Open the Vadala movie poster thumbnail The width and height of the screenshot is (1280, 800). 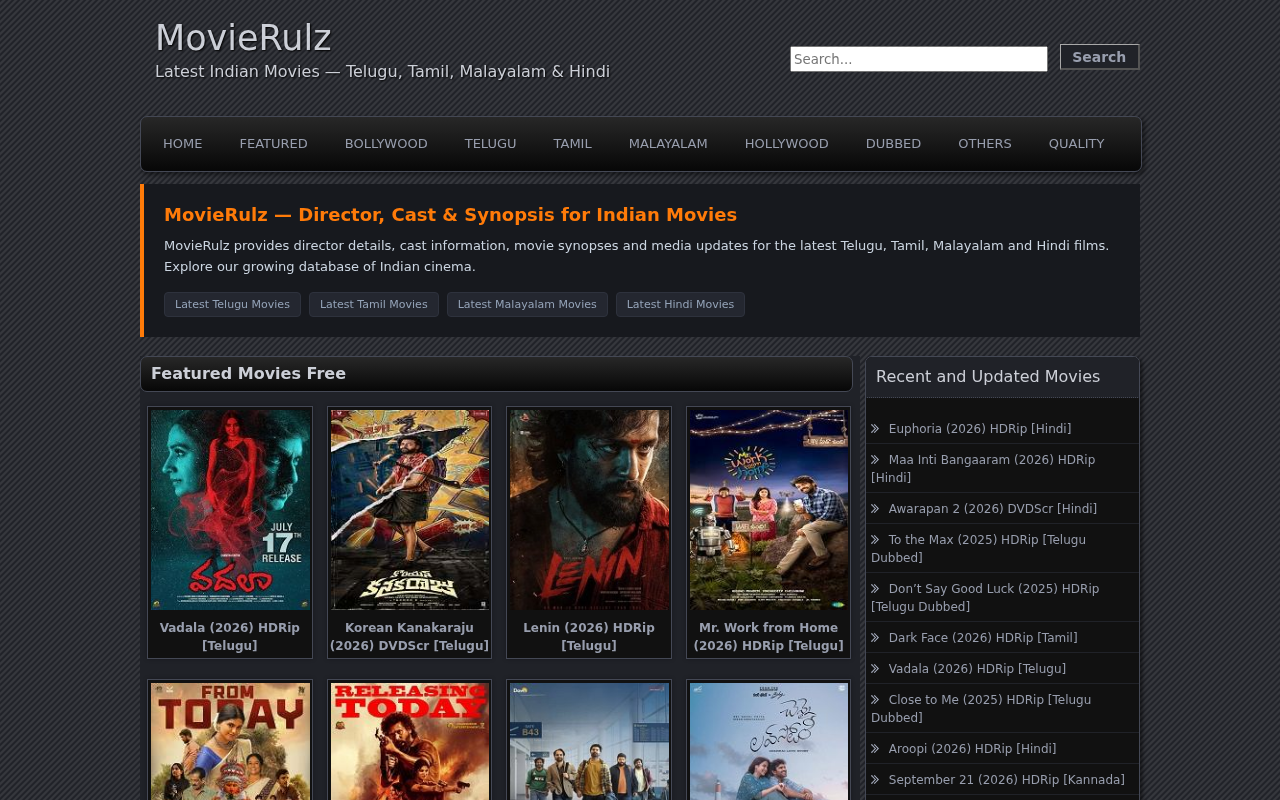tap(230, 509)
